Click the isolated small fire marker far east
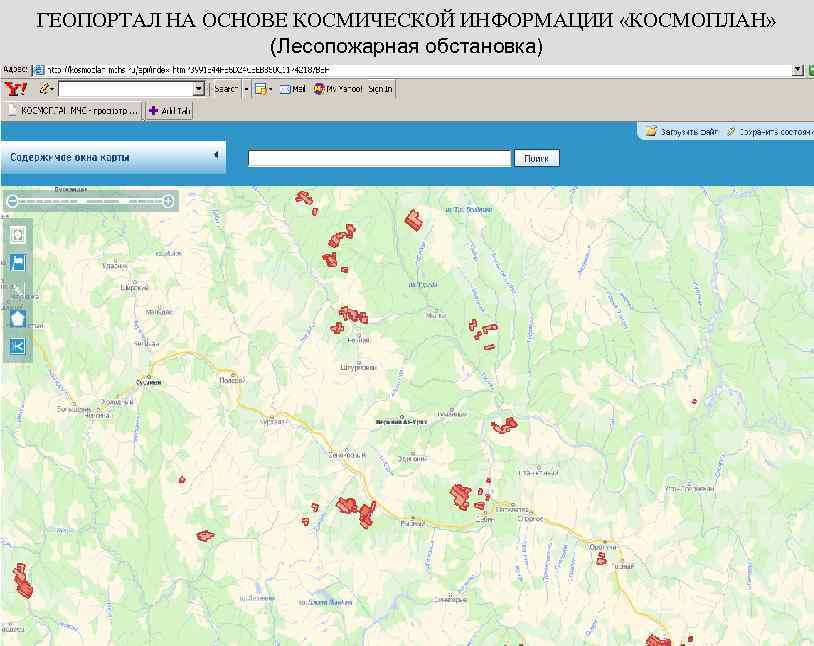 tap(694, 401)
